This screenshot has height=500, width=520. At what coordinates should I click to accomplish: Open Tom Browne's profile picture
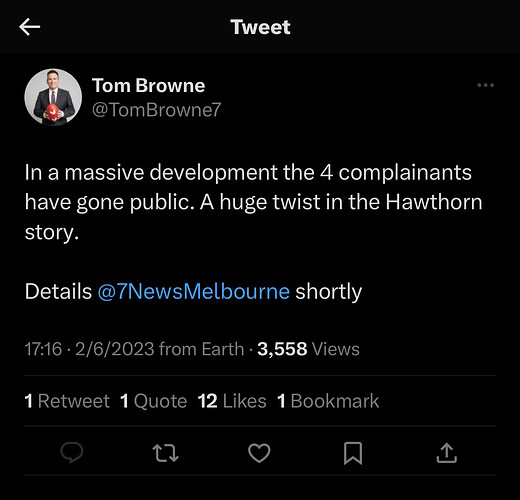click(x=53, y=97)
